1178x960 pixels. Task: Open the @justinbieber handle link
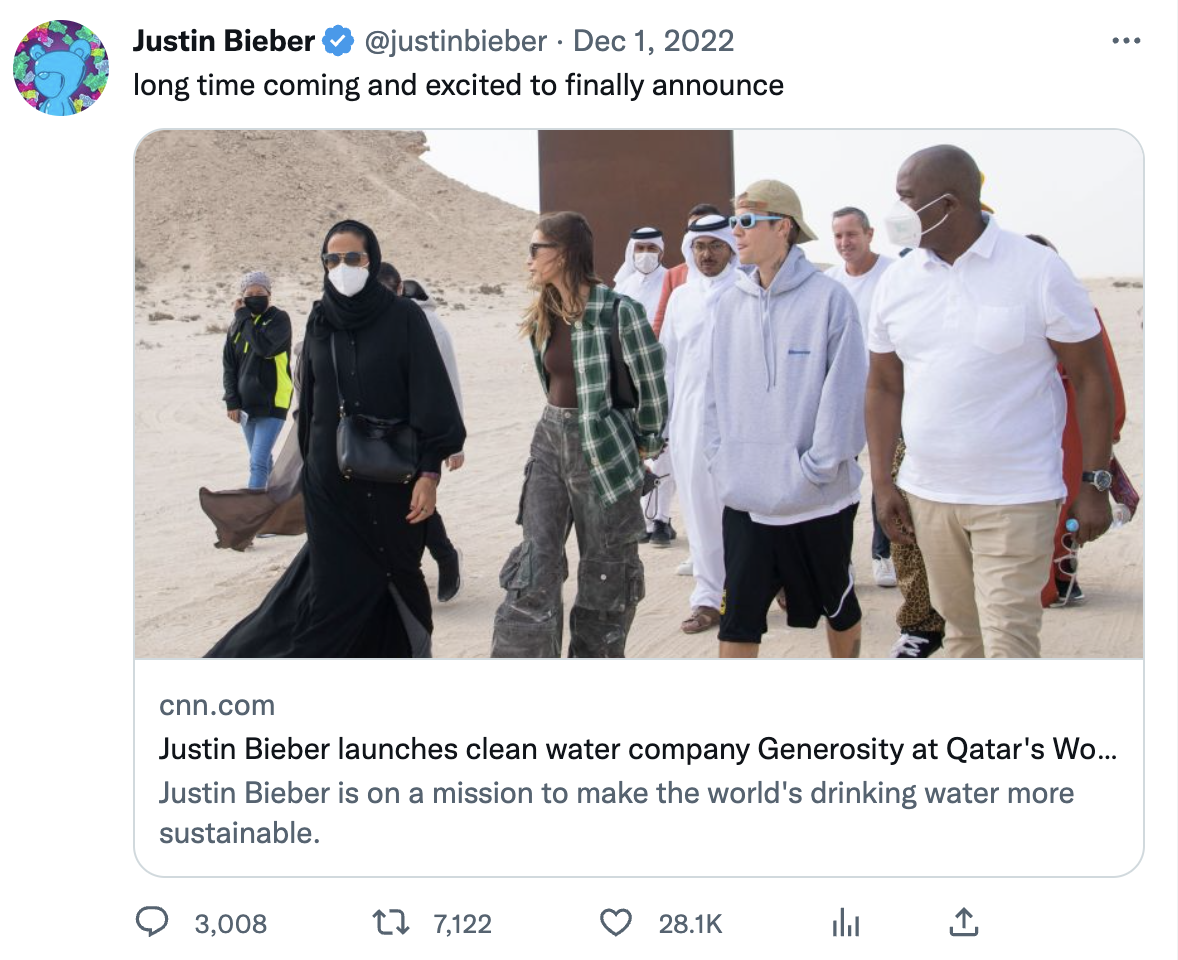(454, 41)
